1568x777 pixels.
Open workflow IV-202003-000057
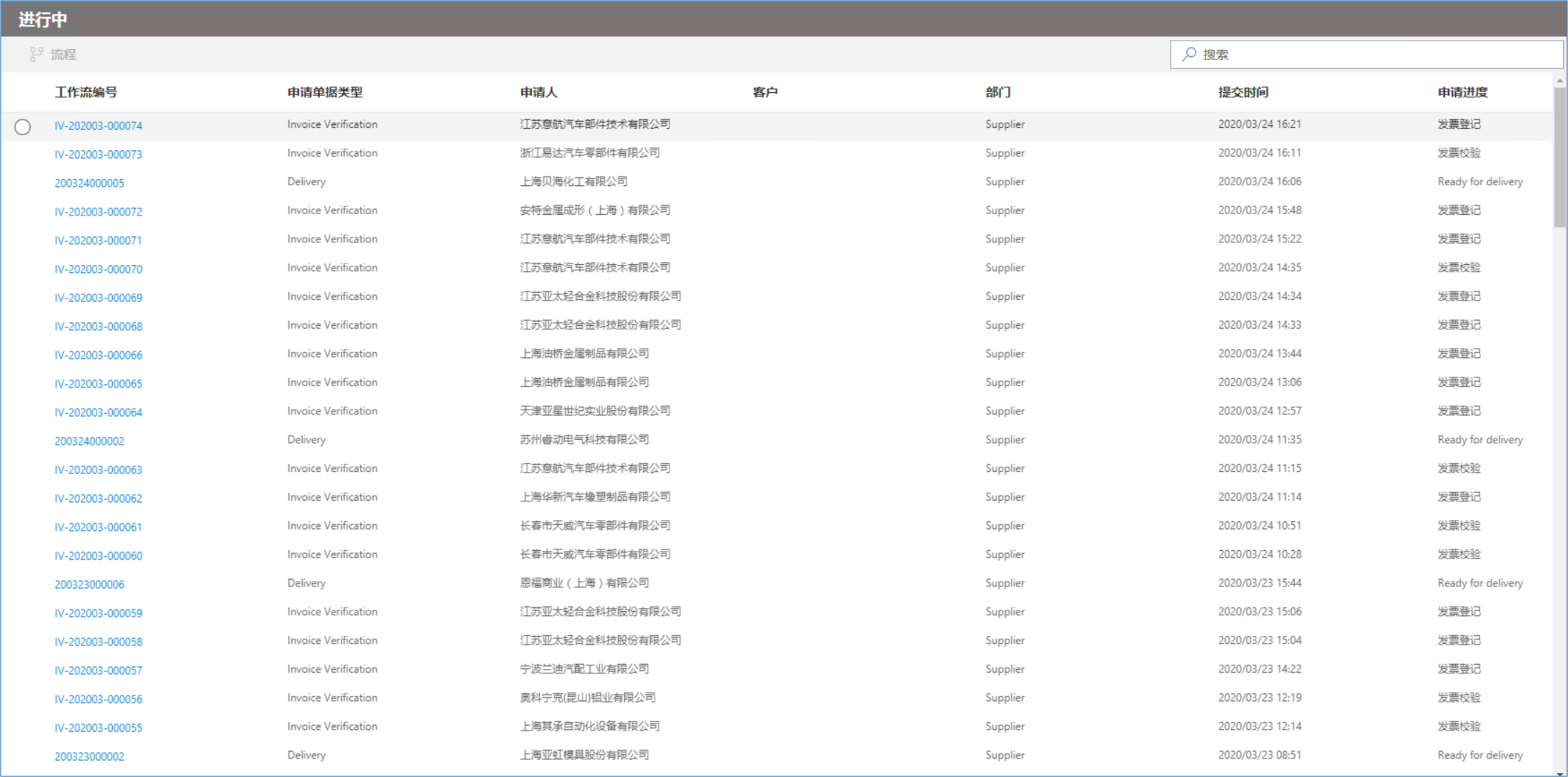(99, 669)
